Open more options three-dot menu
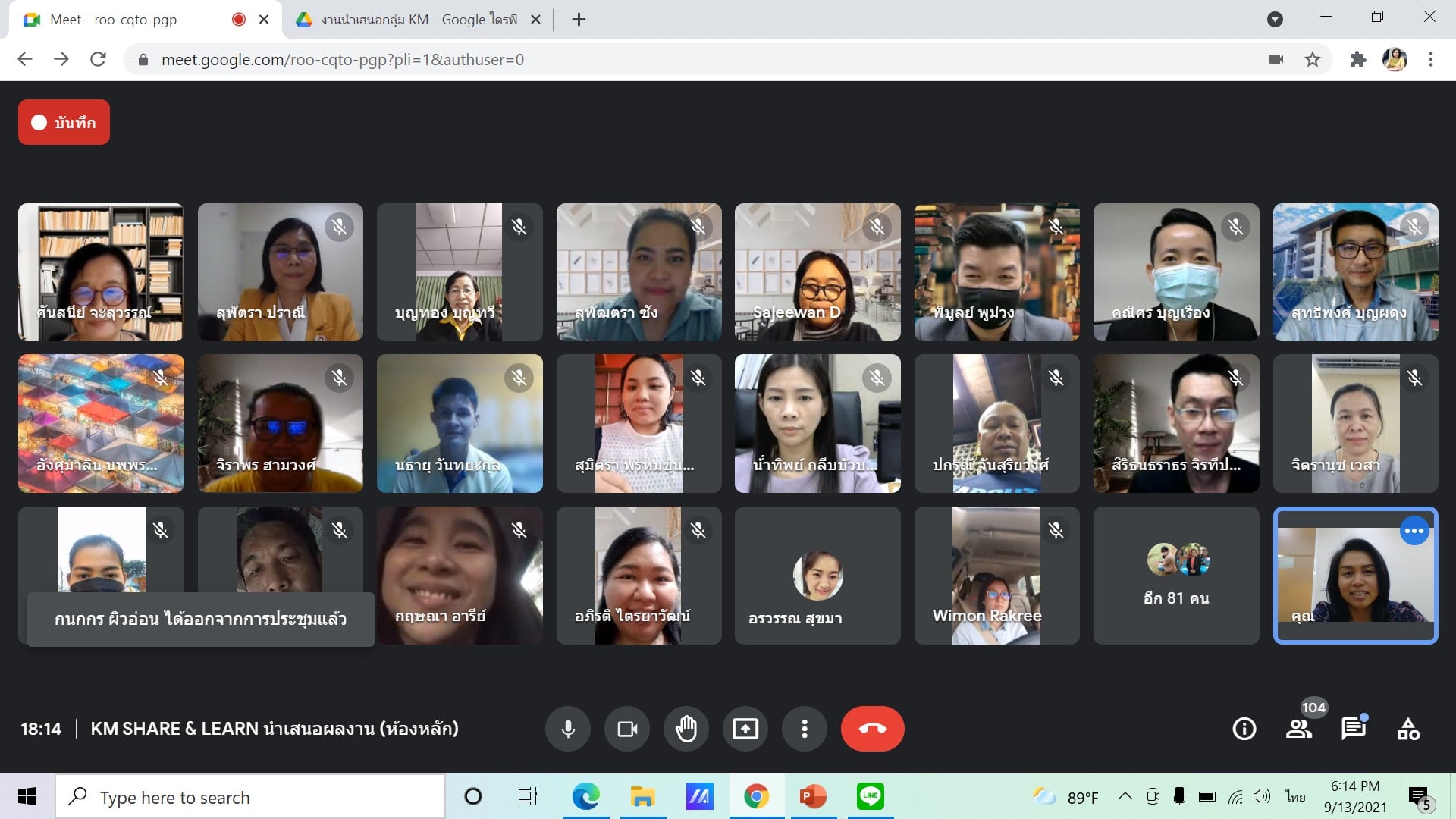 (x=805, y=729)
